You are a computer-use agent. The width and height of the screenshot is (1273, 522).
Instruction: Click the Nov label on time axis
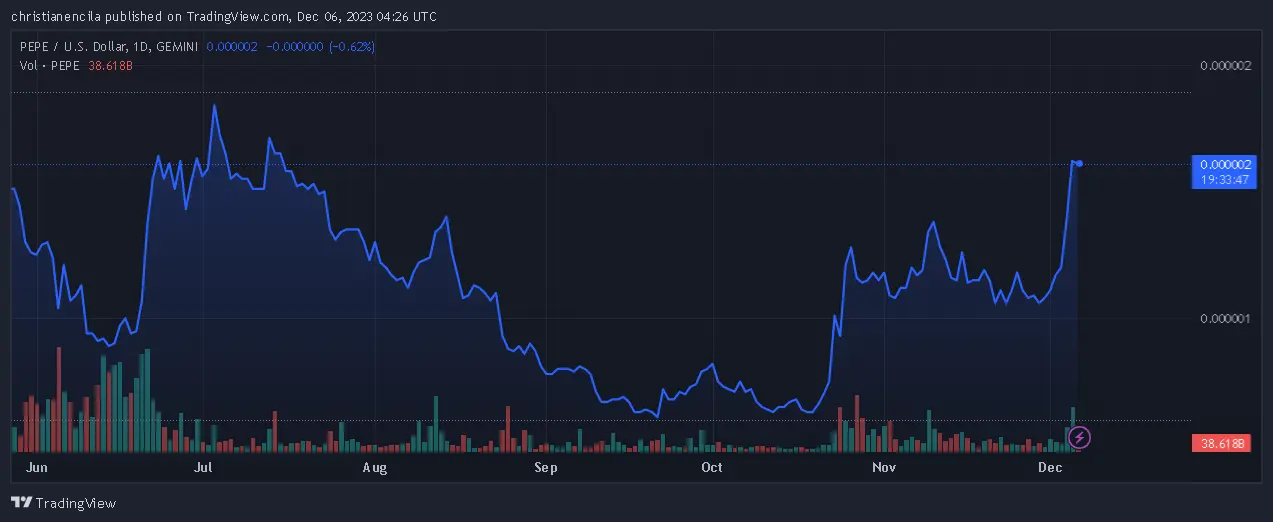tap(883, 467)
